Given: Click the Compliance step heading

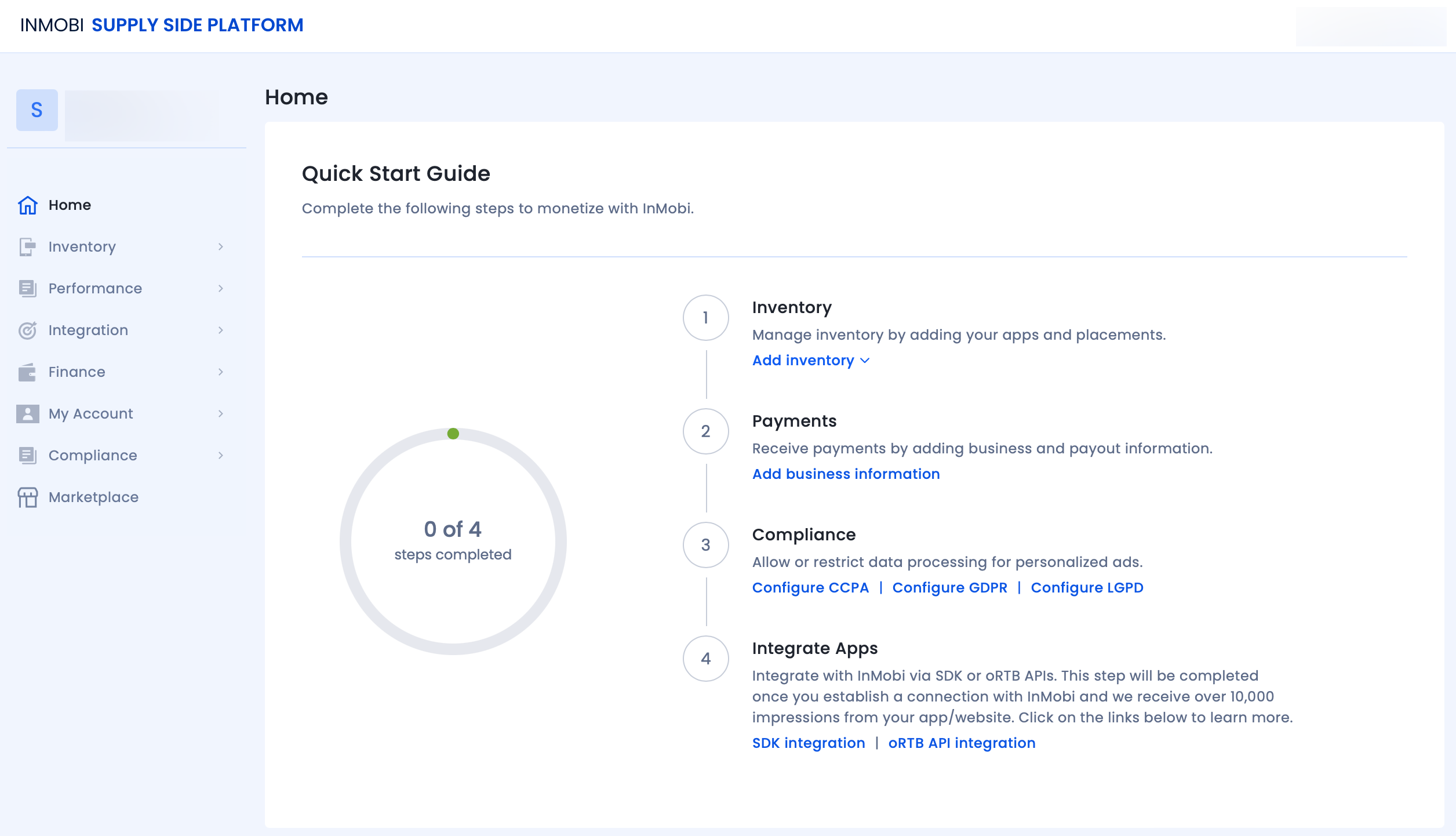Looking at the screenshot, I should click(804, 535).
